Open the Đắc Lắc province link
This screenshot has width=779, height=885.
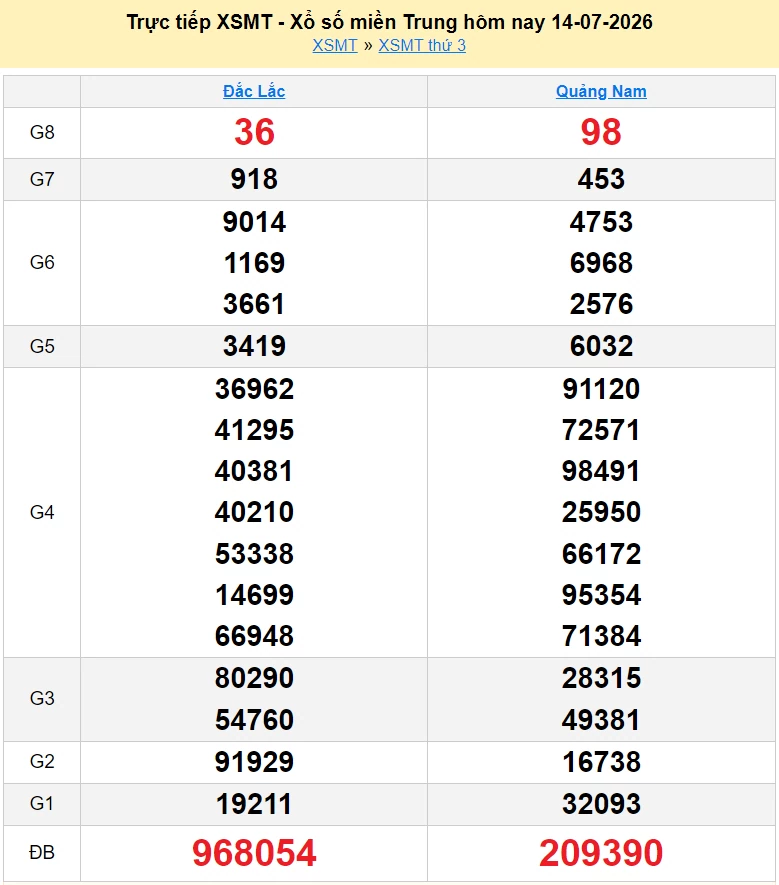[254, 91]
